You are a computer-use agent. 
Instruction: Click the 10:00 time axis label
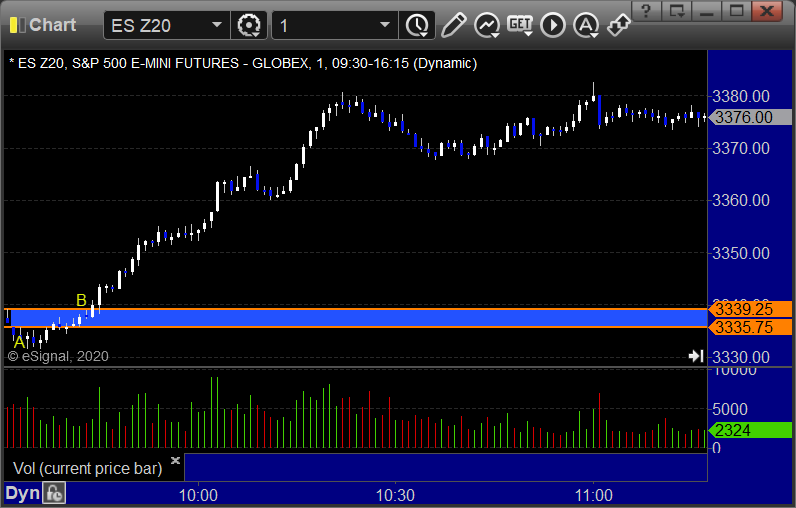[x=198, y=495]
